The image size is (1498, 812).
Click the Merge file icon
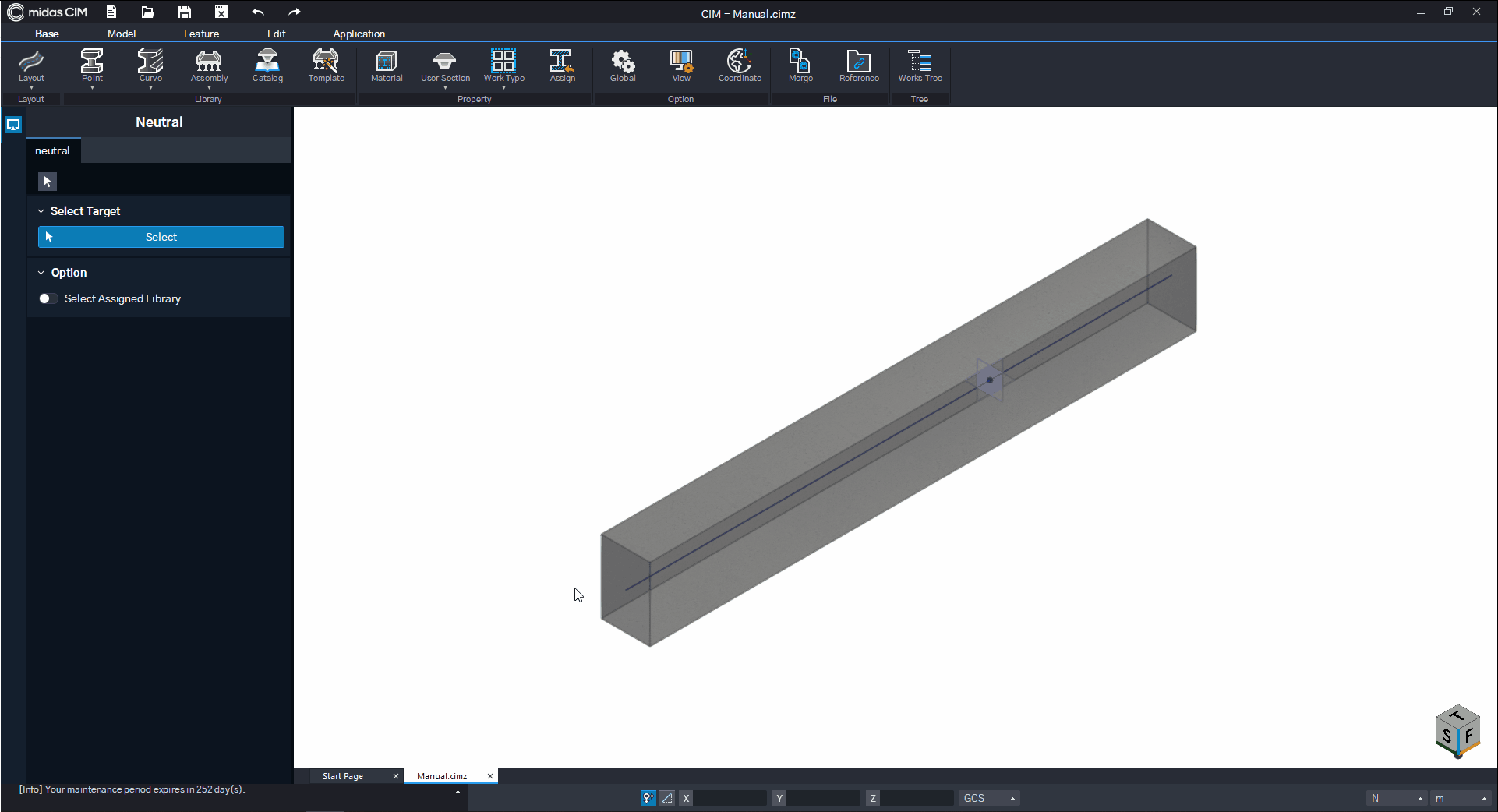(800, 65)
